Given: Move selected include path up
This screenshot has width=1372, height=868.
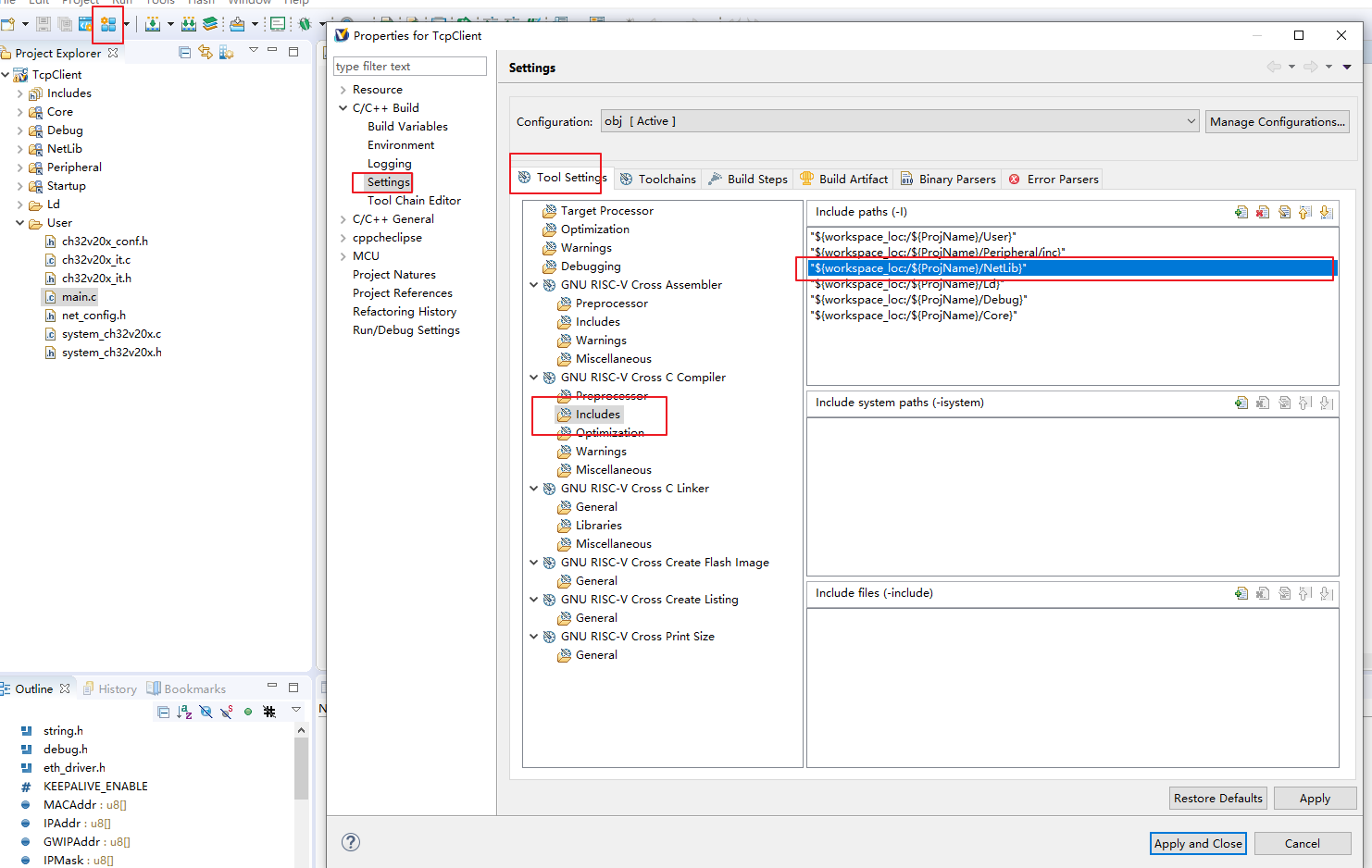Looking at the screenshot, I should [1305, 212].
